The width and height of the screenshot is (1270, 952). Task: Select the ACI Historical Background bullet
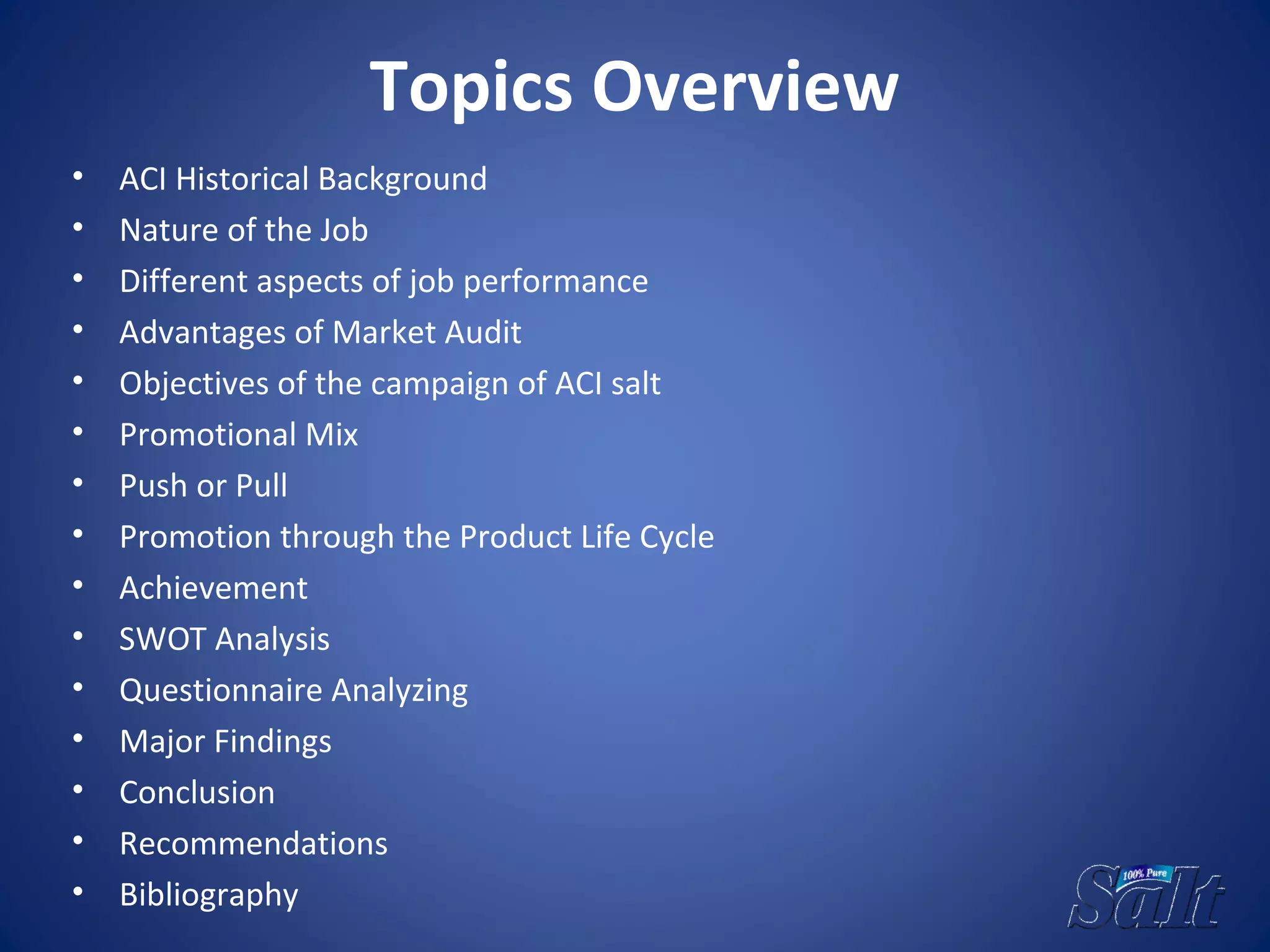303,180
